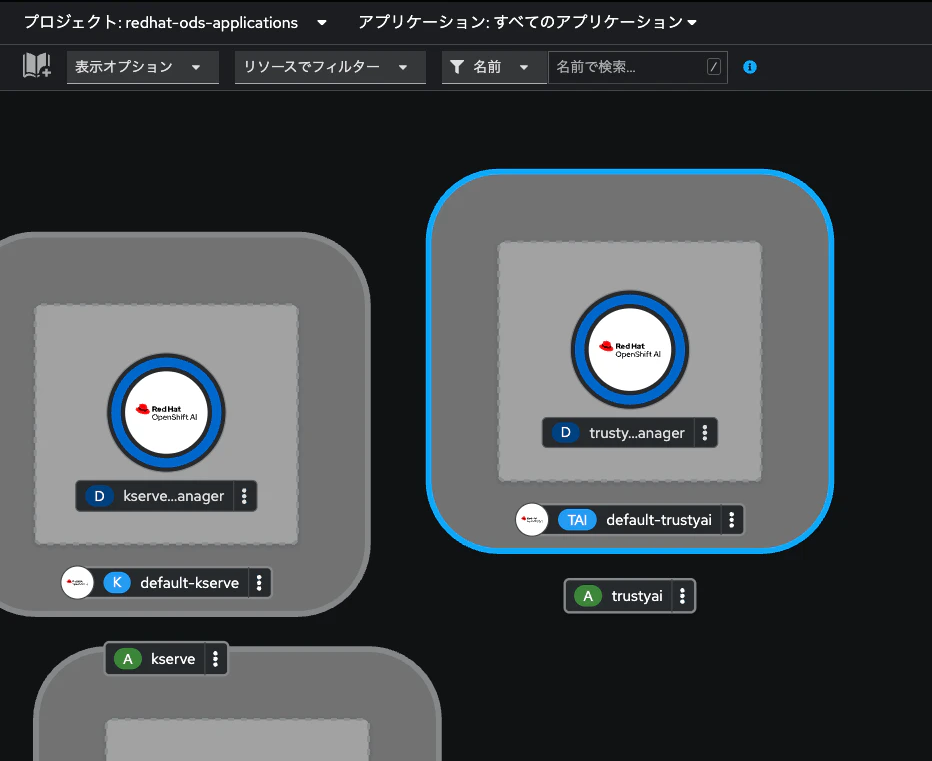The image size is (932, 761).
Task: Open kebab menu for trusty...anager
Action: click(705, 433)
